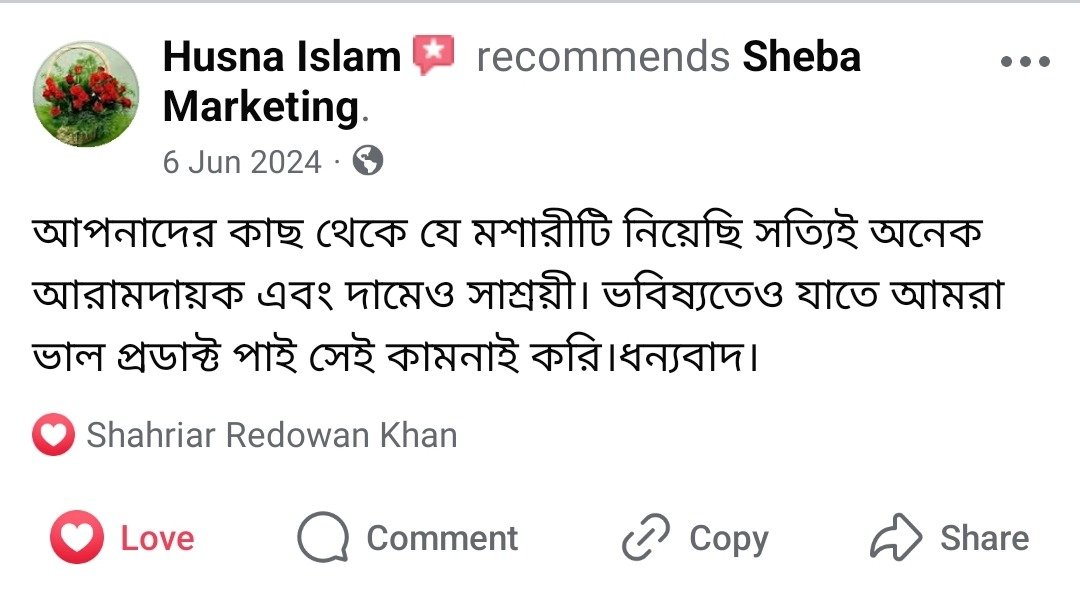
Task: Click the small heart reaction icon beside Shahriar
Action: click(x=54, y=436)
